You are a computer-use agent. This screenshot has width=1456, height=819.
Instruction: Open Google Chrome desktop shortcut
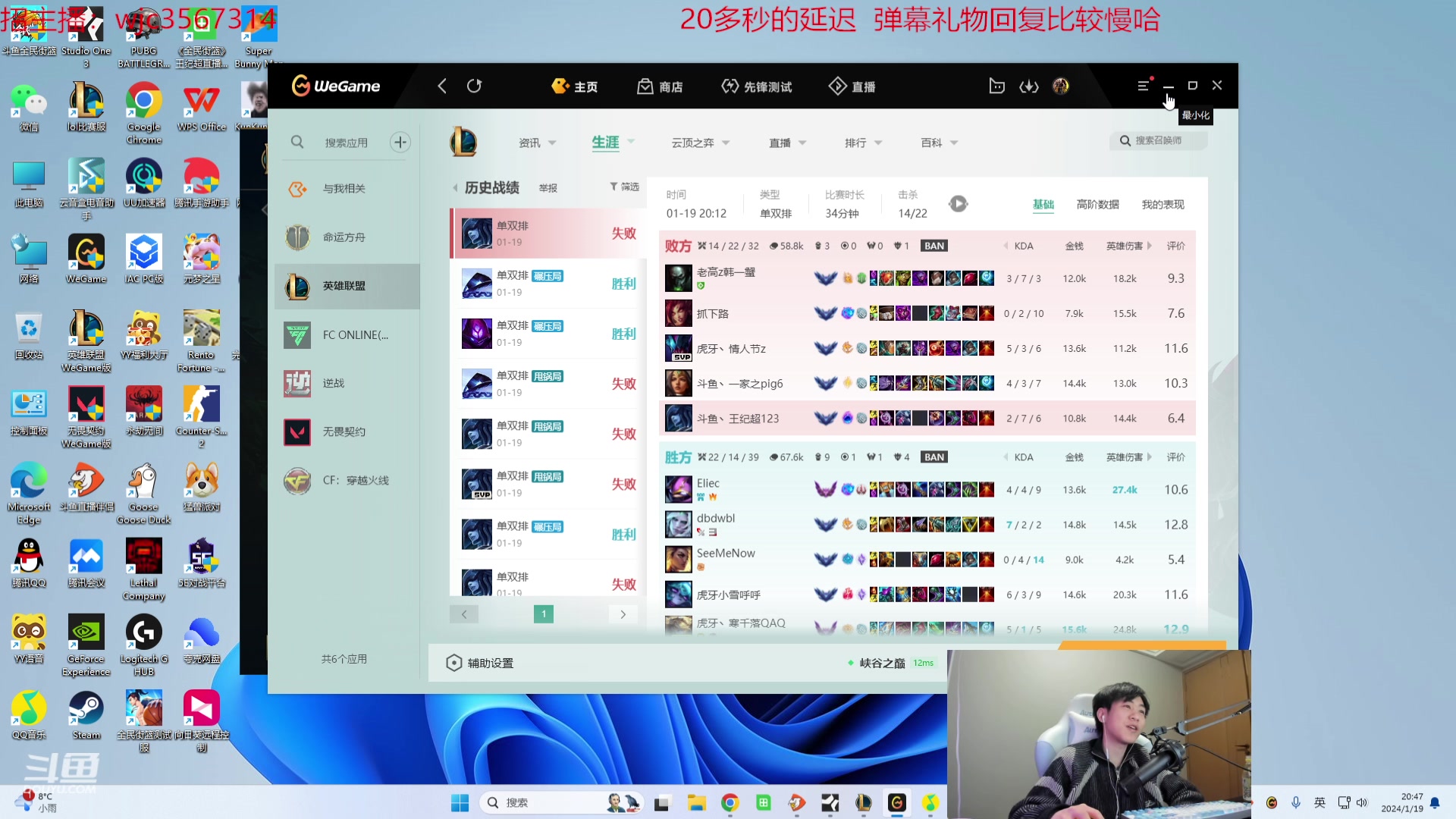(x=144, y=112)
